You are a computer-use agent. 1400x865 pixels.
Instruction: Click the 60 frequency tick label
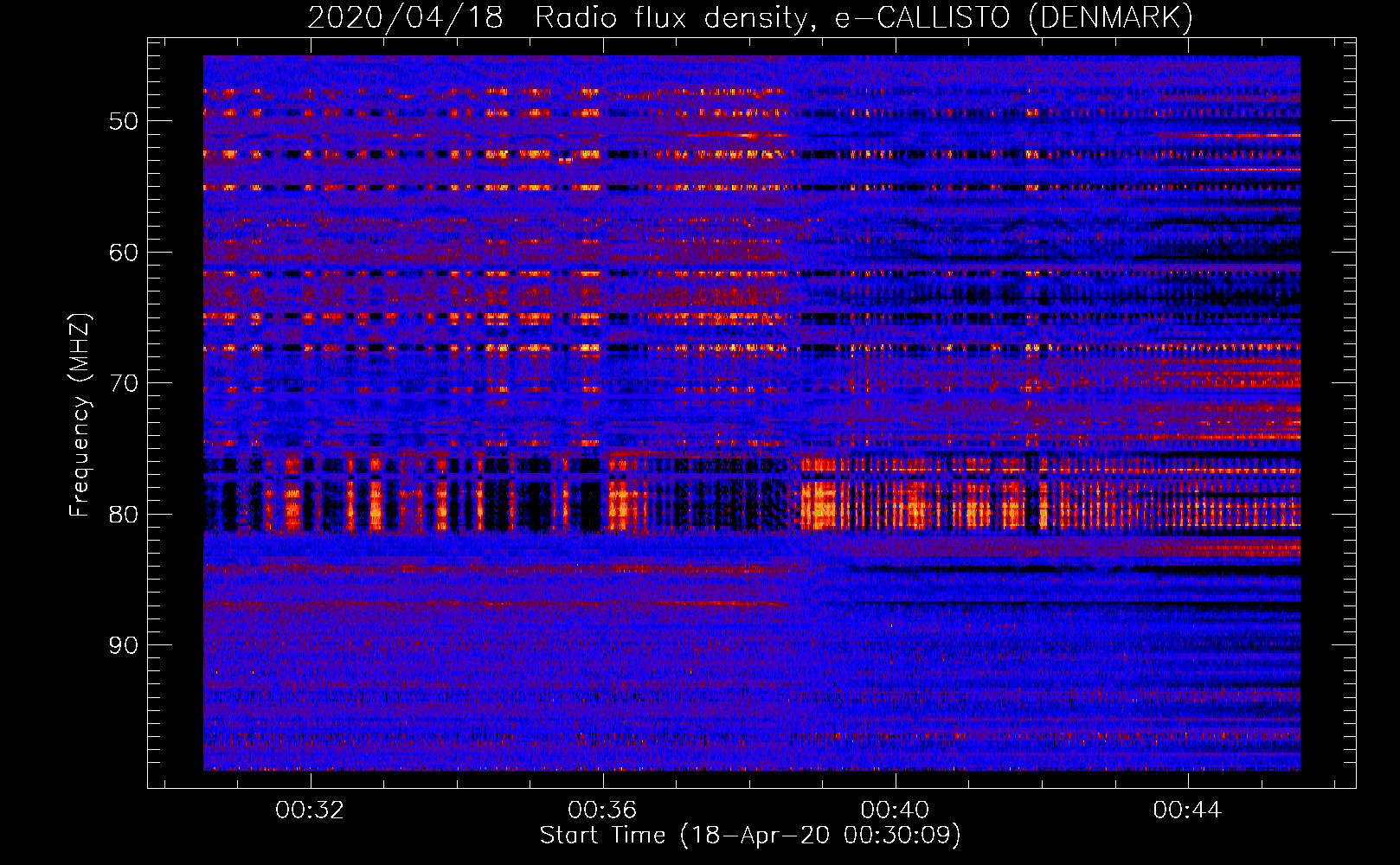[x=123, y=252]
